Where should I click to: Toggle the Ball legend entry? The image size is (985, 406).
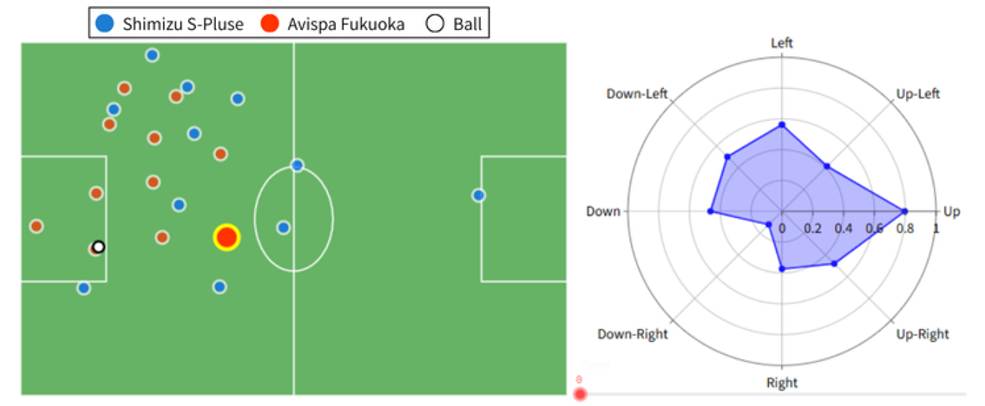pyautogui.click(x=455, y=23)
